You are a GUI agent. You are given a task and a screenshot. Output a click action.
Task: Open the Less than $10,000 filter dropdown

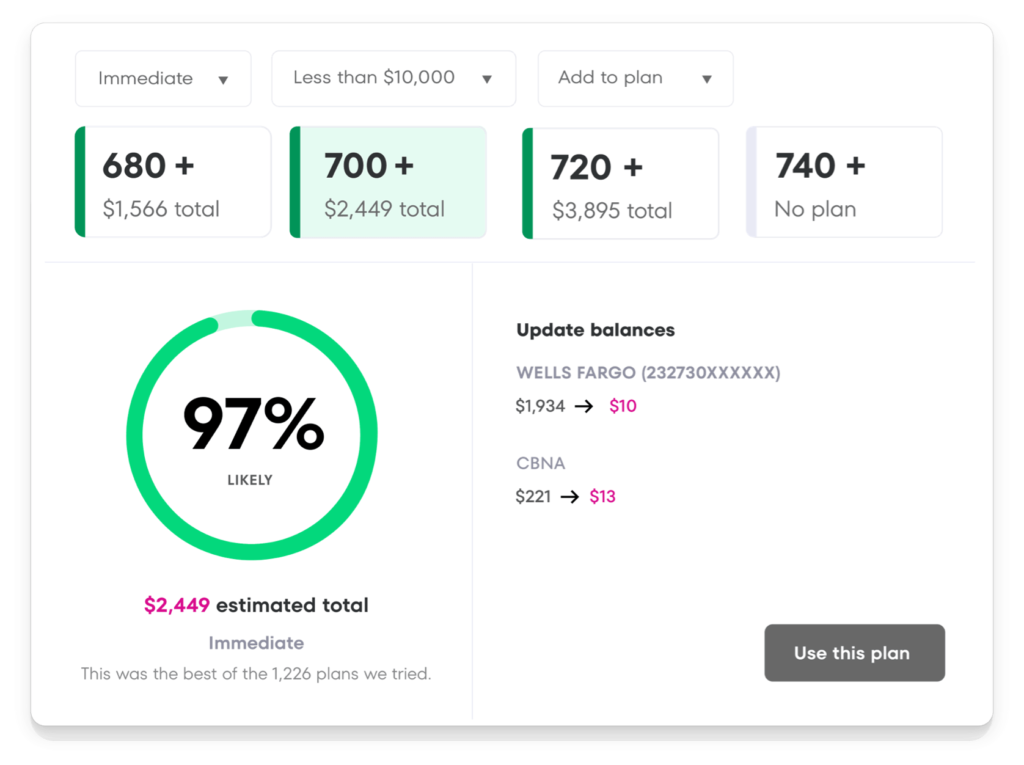point(393,78)
